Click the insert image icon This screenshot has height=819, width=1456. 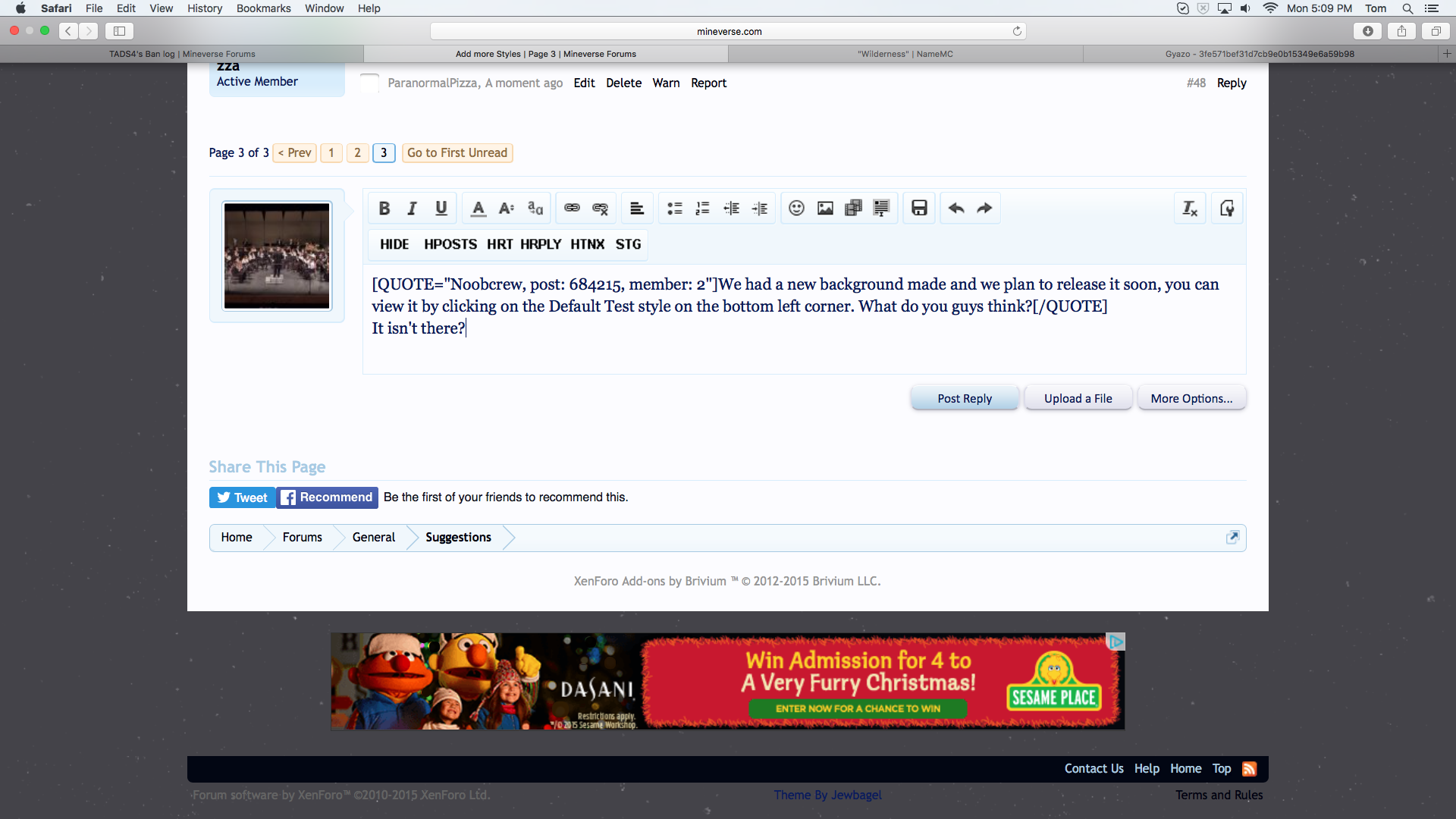(x=825, y=209)
